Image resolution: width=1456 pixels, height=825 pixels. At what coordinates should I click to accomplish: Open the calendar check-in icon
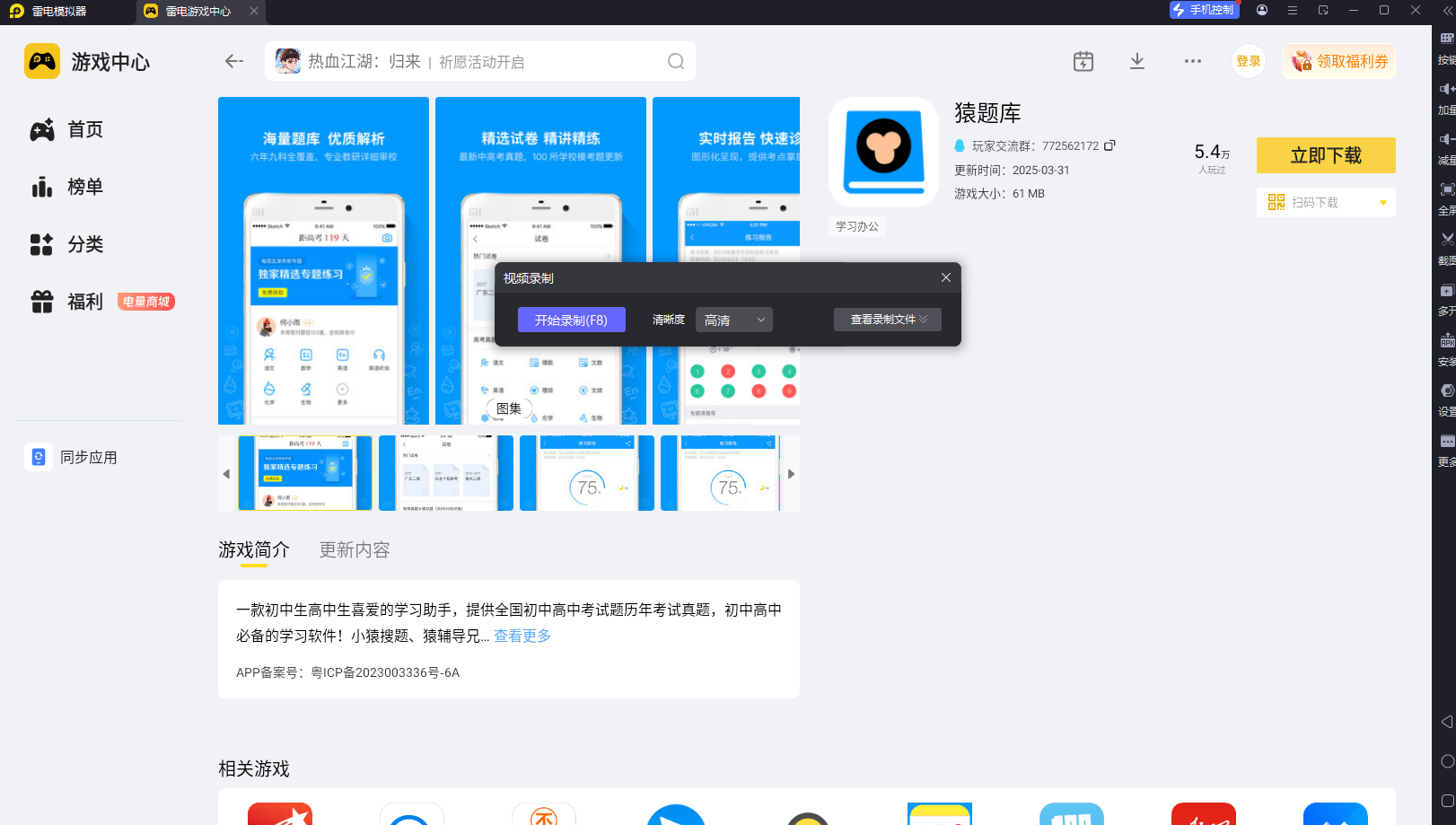tap(1083, 61)
